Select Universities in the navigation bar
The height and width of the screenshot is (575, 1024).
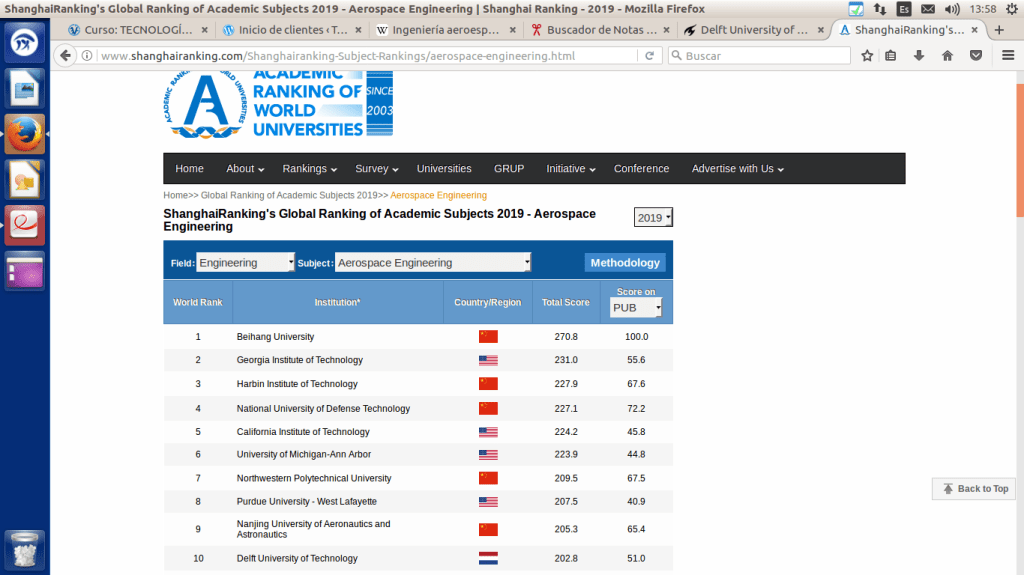click(x=444, y=169)
